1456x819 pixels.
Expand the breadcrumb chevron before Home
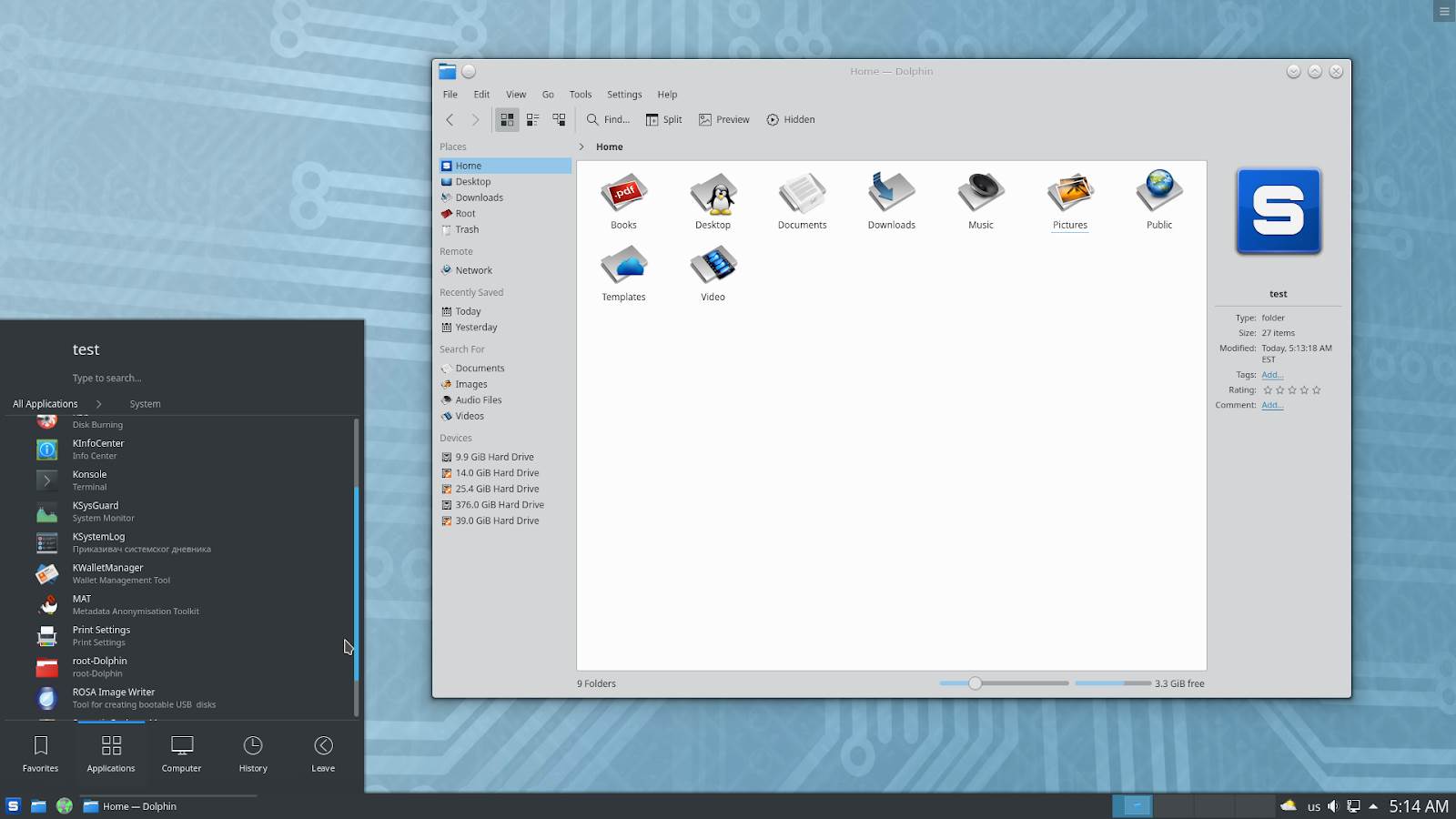point(581,147)
